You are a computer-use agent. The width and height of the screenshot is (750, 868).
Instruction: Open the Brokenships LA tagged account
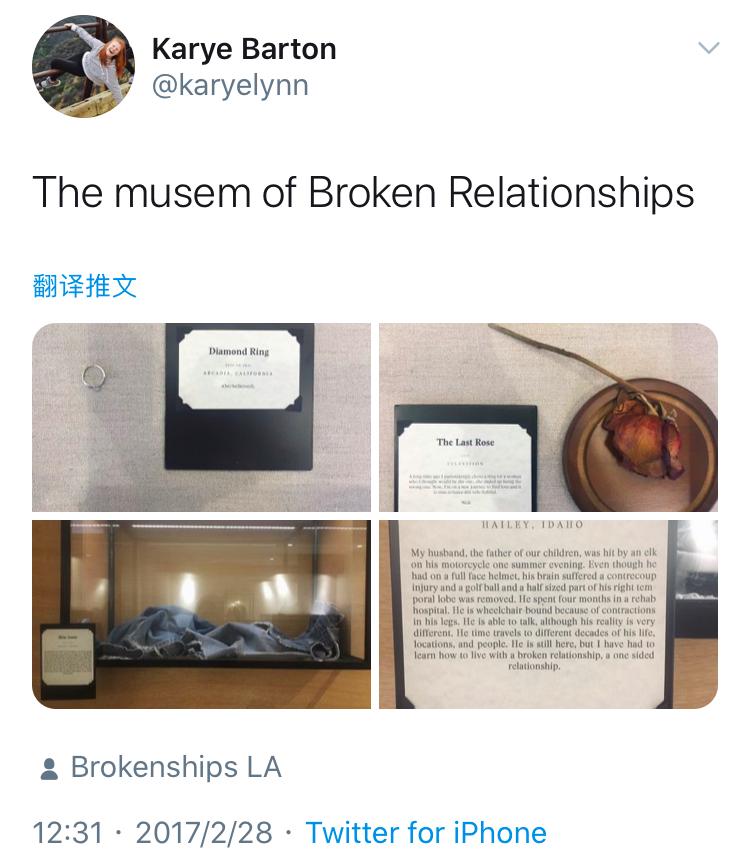coord(176,767)
